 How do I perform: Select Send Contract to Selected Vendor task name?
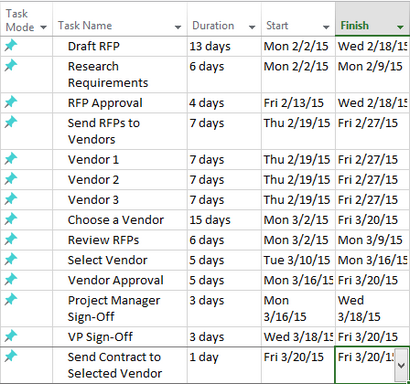tap(115, 365)
